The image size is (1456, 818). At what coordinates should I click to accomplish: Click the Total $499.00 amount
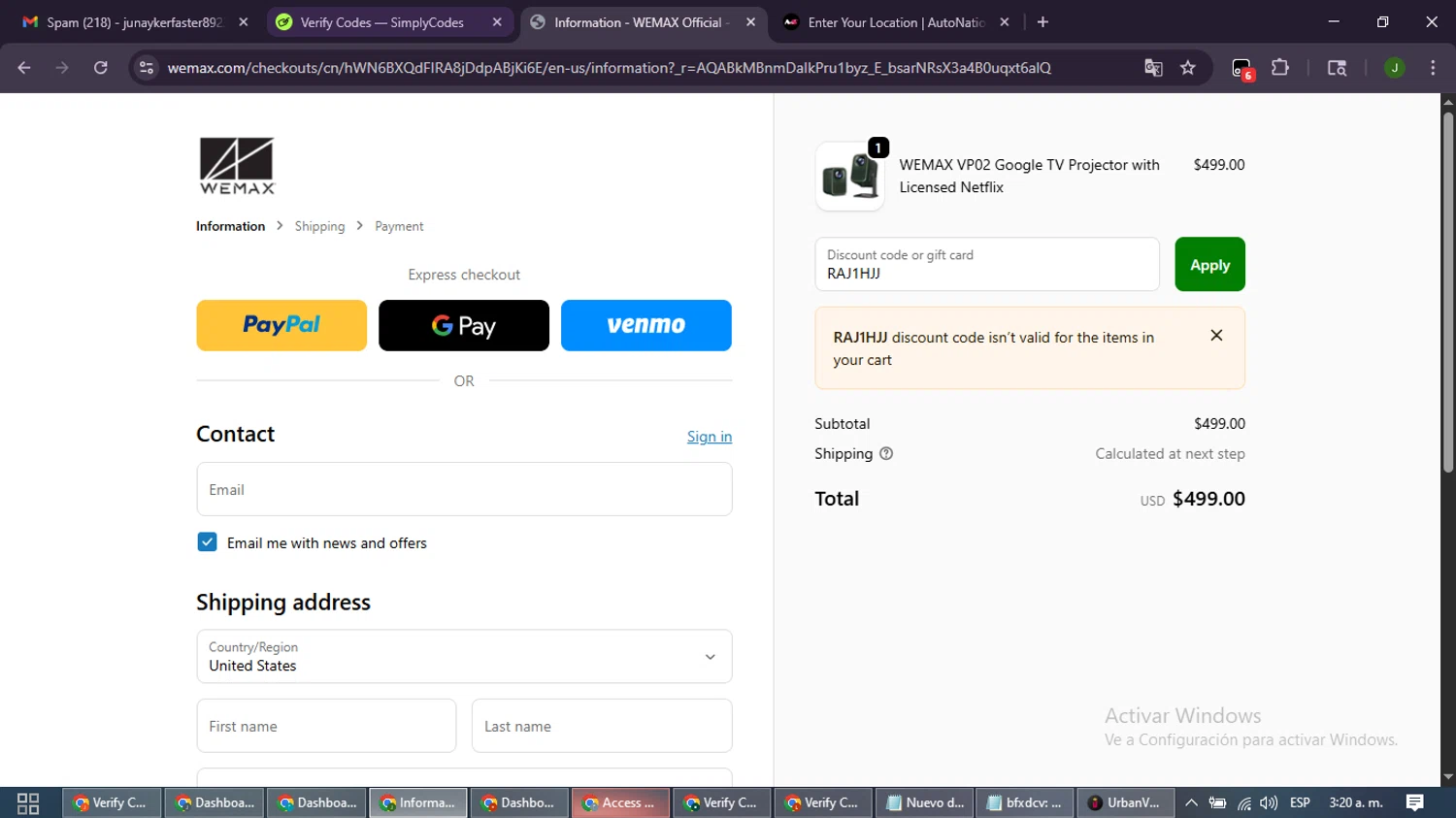(1208, 499)
